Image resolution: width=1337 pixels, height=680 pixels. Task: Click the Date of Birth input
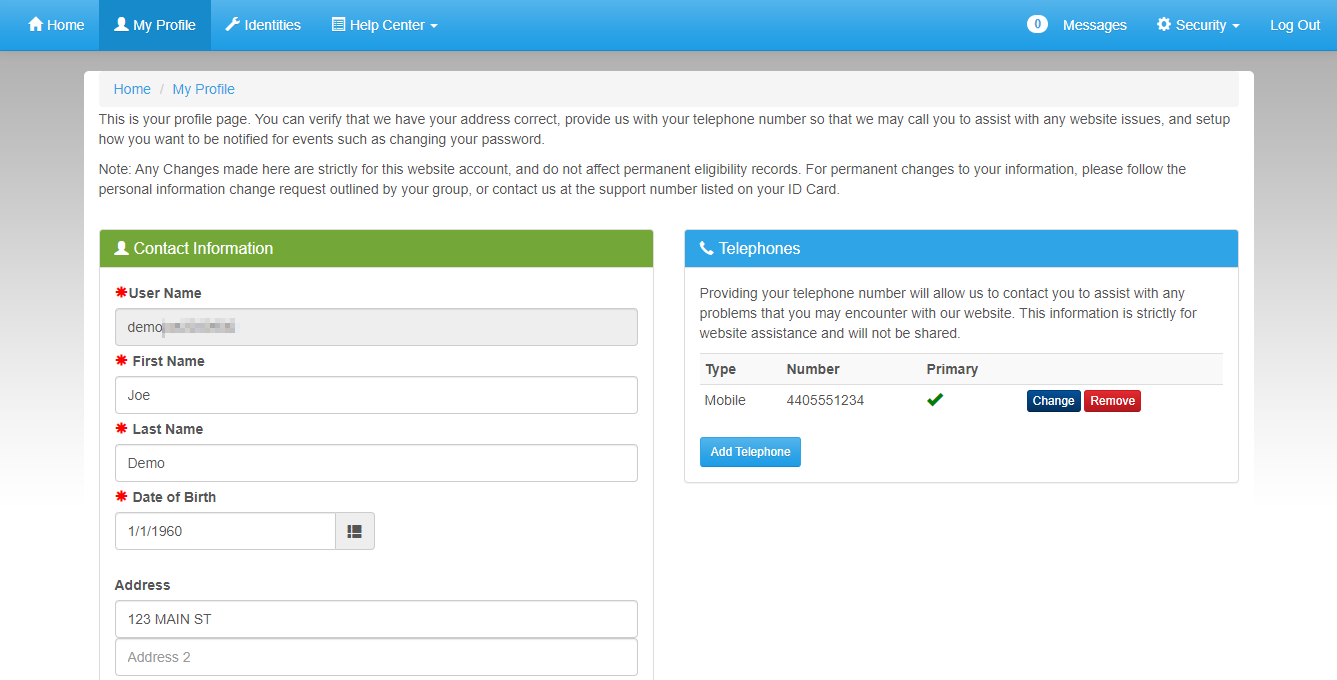225,531
